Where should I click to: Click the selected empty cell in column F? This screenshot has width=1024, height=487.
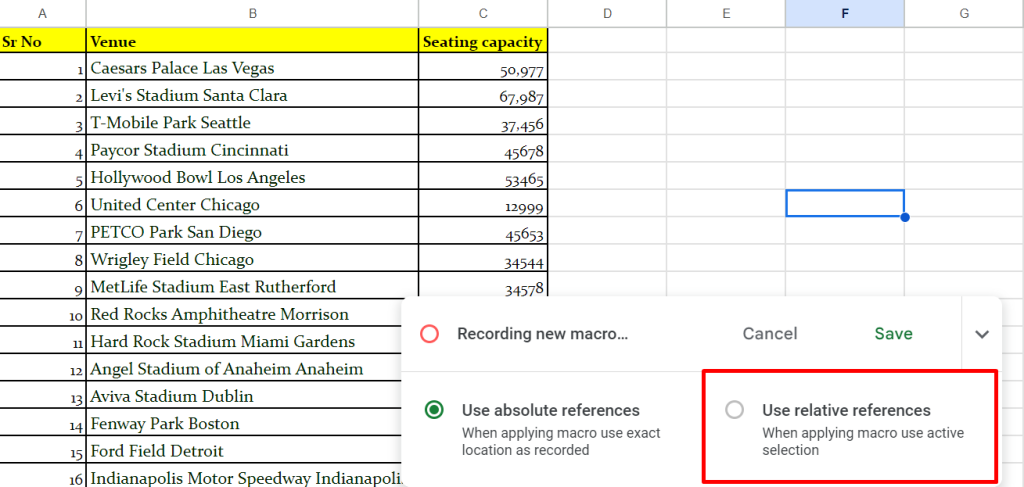[x=845, y=203]
